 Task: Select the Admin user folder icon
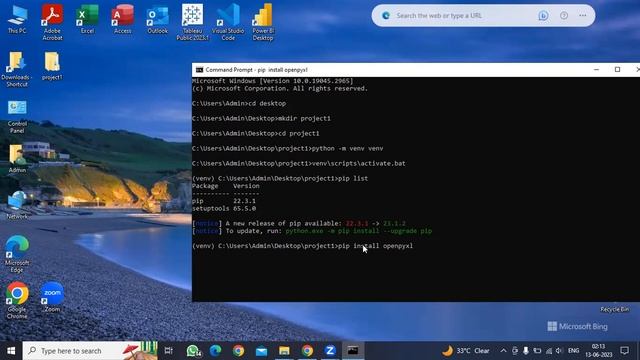coord(17,158)
